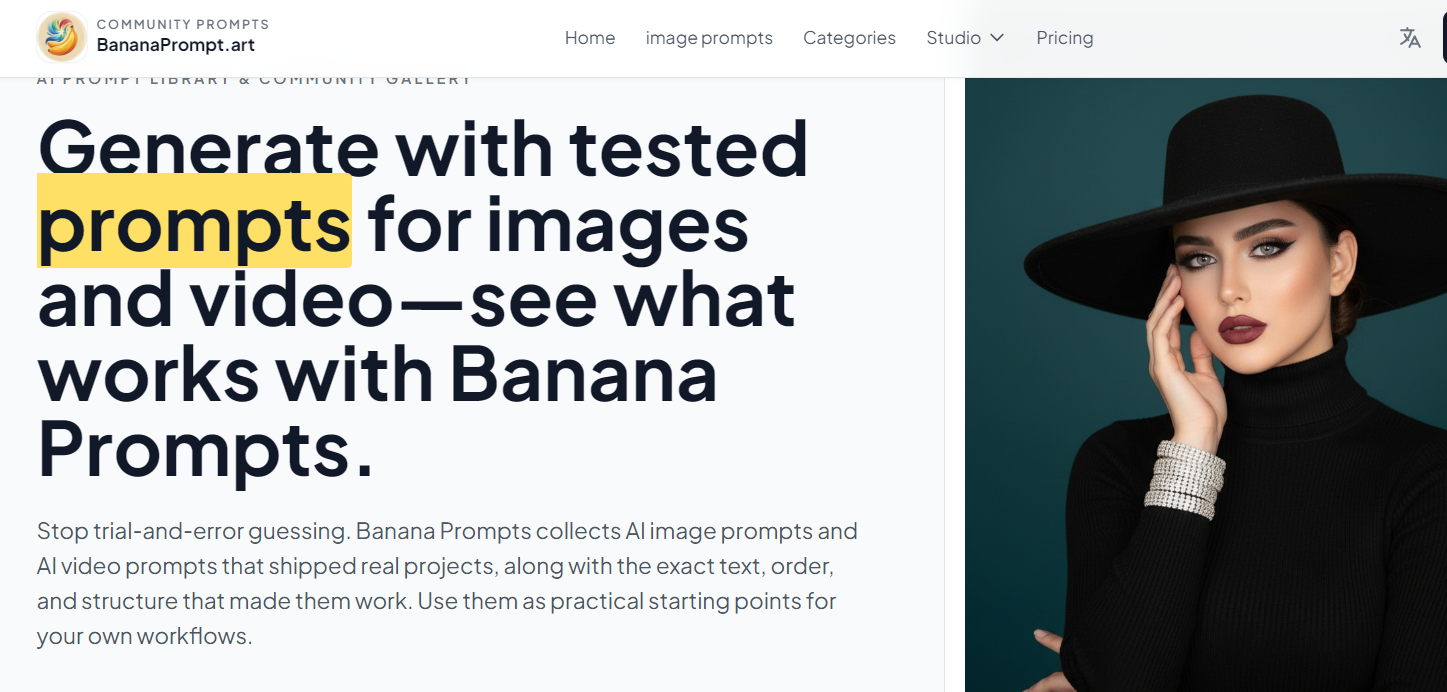Image resolution: width=1447 pixels, height=692 pixels.
Task: Go to the Home page
Action: (x=590, y=38)
